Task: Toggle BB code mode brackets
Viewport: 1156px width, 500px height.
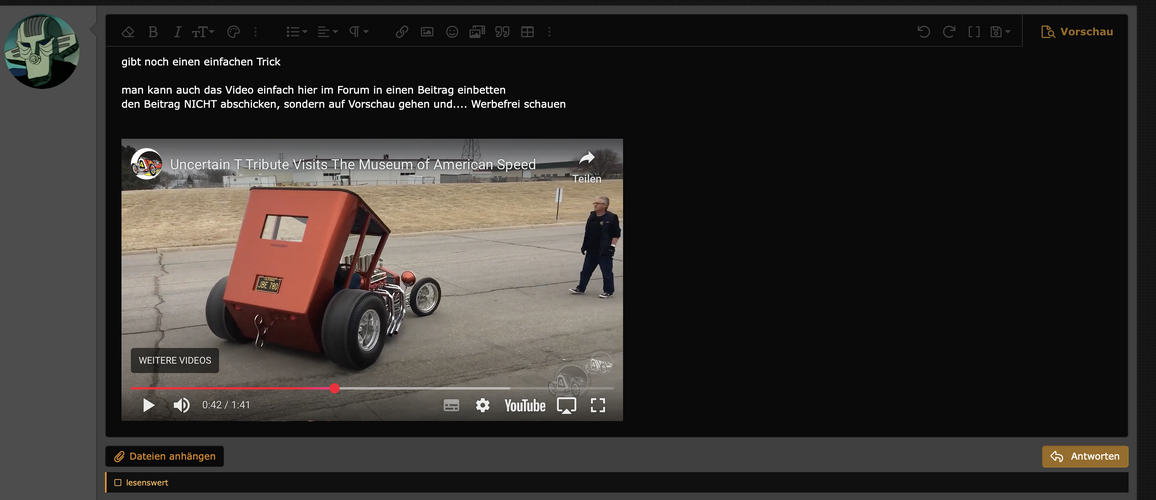Action: tap(974, 32)
